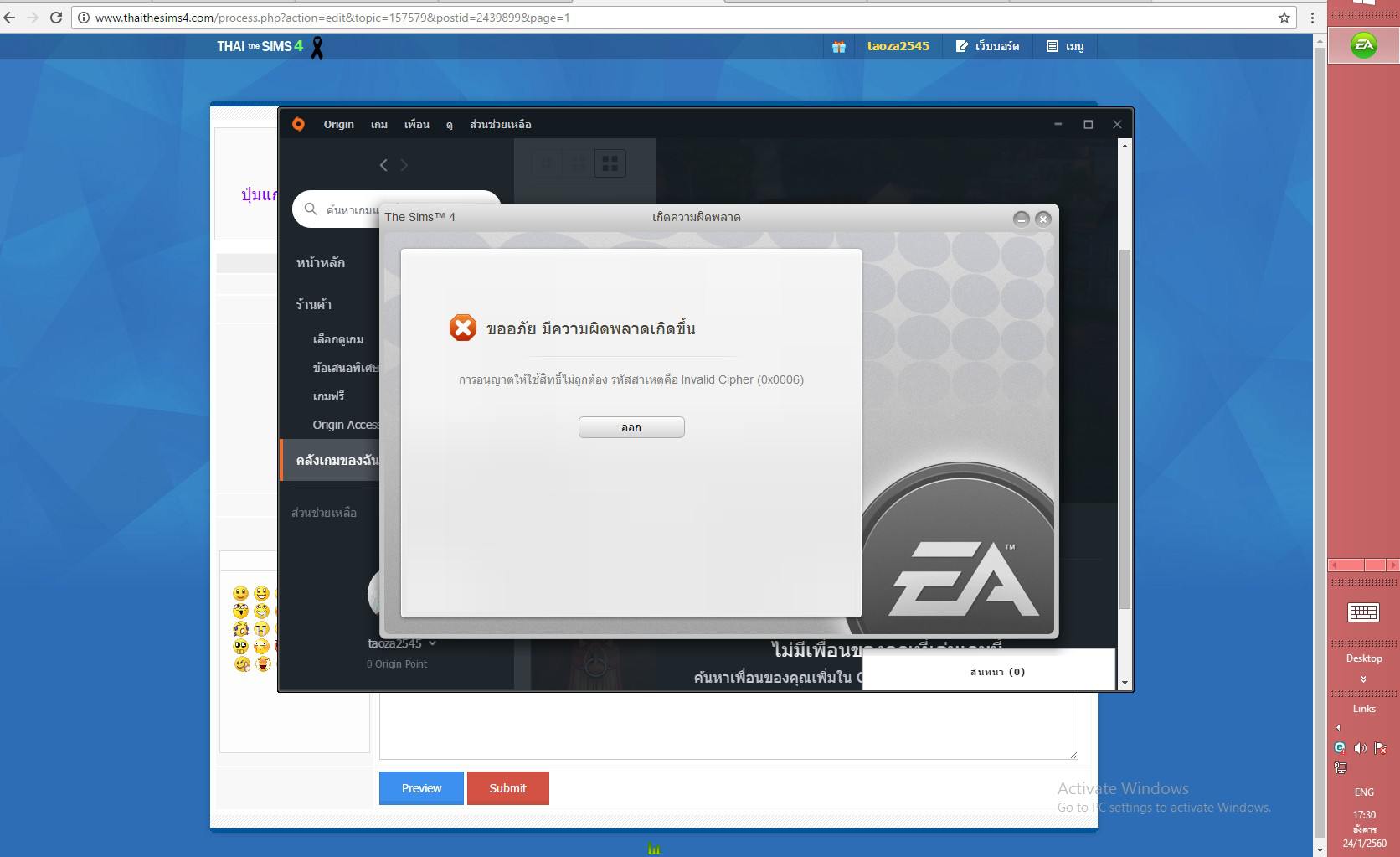Open the Chrome three-dot menu
Viewport: 1400px width, 857px height.
point(1312,17)
